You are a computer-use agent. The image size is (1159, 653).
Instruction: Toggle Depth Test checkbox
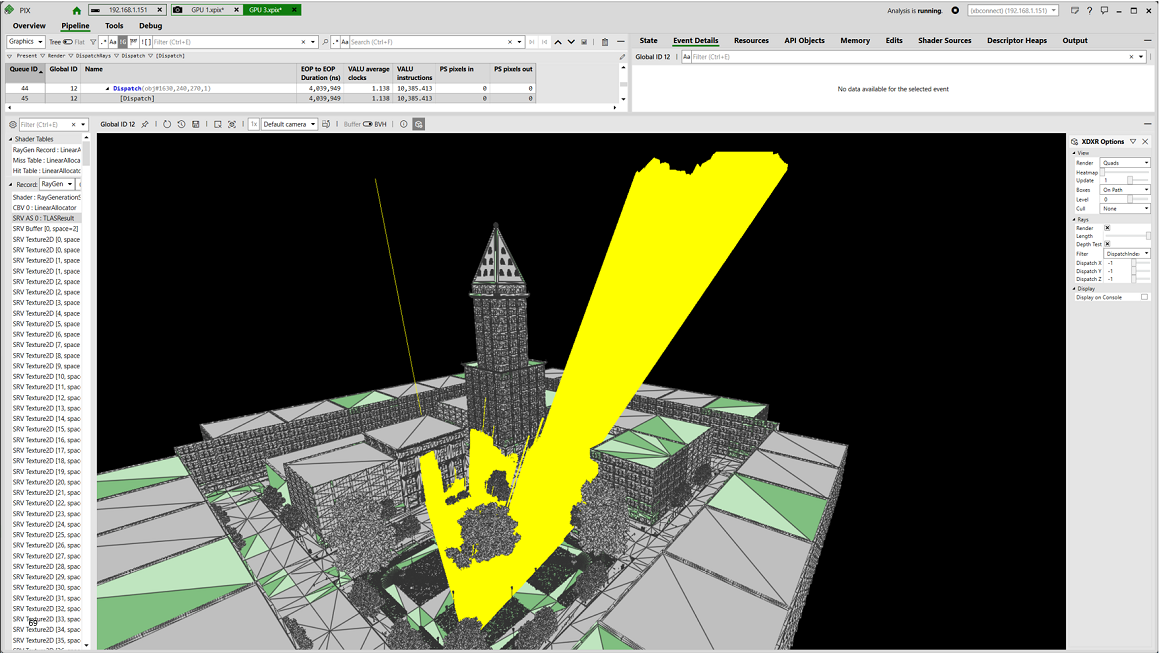click(1107, 244)
